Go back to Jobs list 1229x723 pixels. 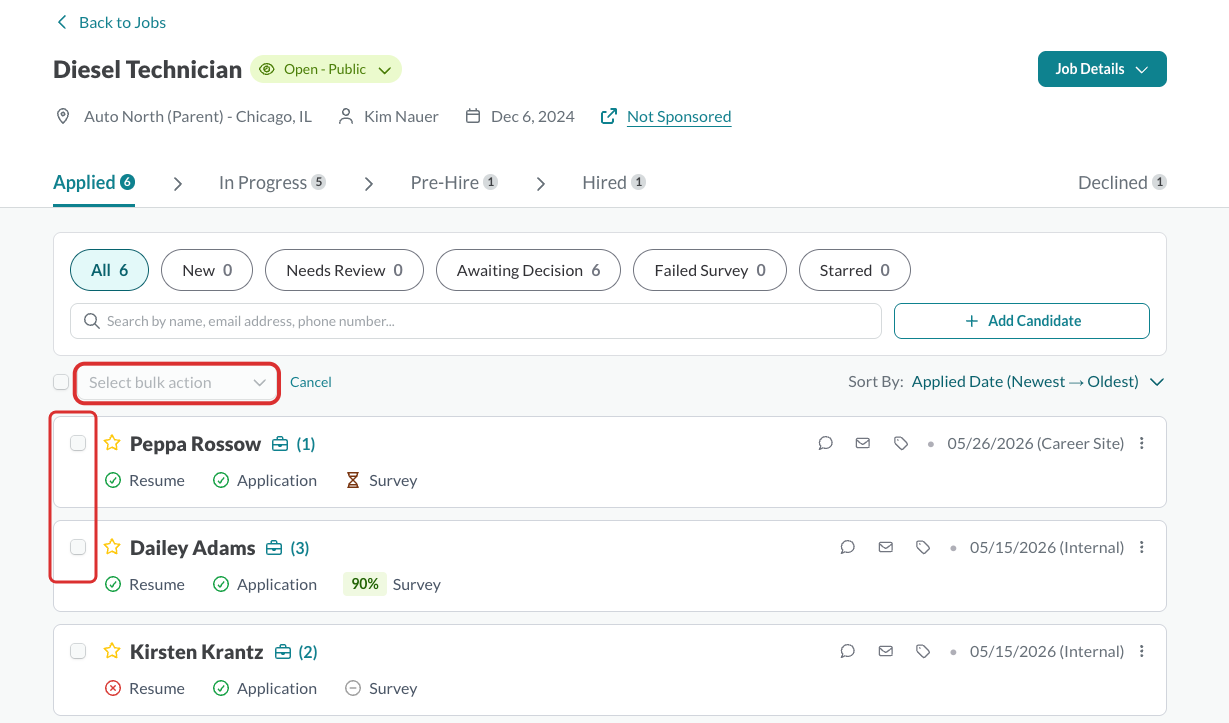click(x=111, y=22)
